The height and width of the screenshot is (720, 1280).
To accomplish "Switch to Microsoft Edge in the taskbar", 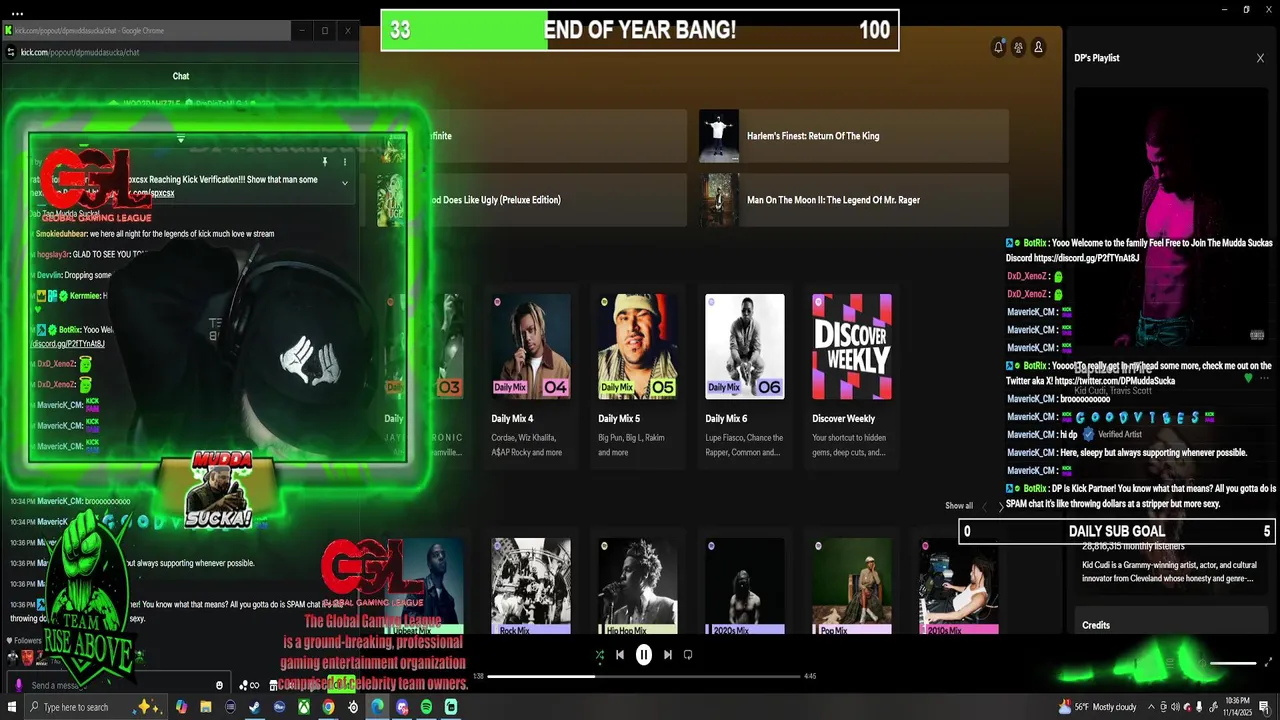I will pyautogui.click(x=377, y=707).
